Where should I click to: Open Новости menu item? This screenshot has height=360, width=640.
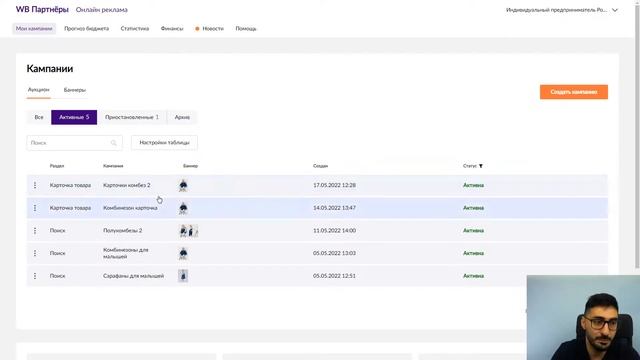click(x=213, y=29)
